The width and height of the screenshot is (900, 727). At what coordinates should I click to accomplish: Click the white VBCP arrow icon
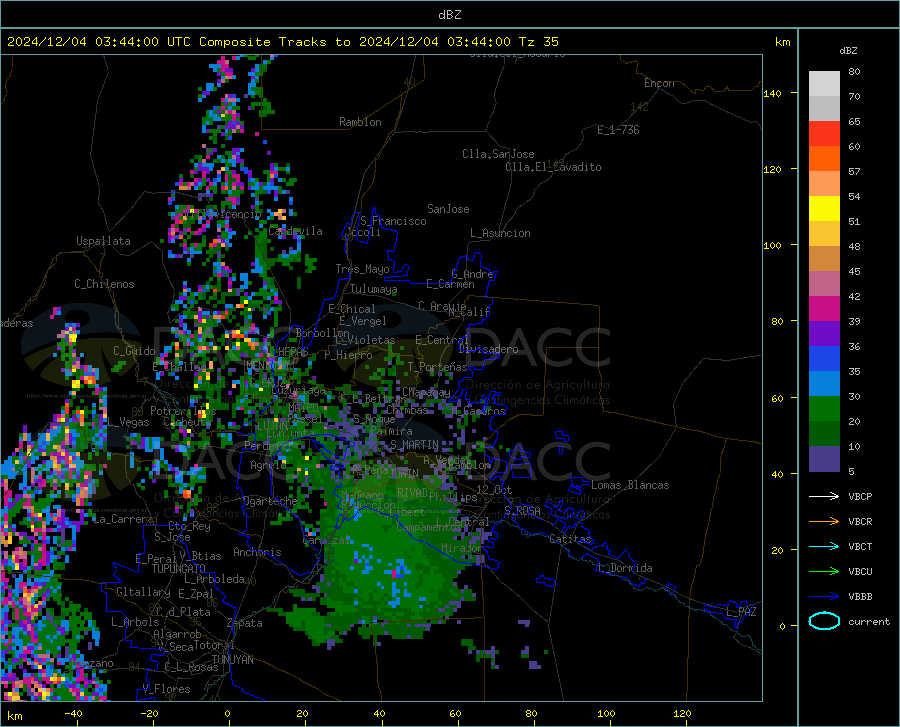[824, 496]
